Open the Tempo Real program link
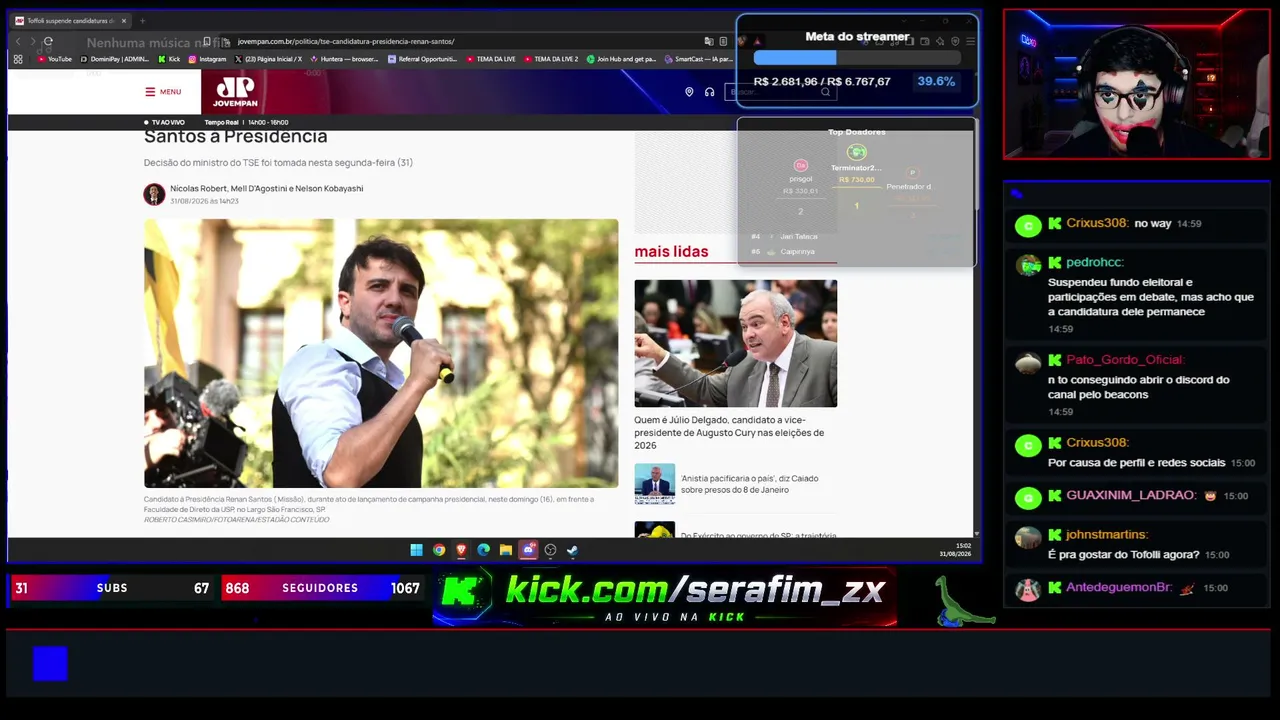This screenshot has width=1280, height=720. point(246,122)
